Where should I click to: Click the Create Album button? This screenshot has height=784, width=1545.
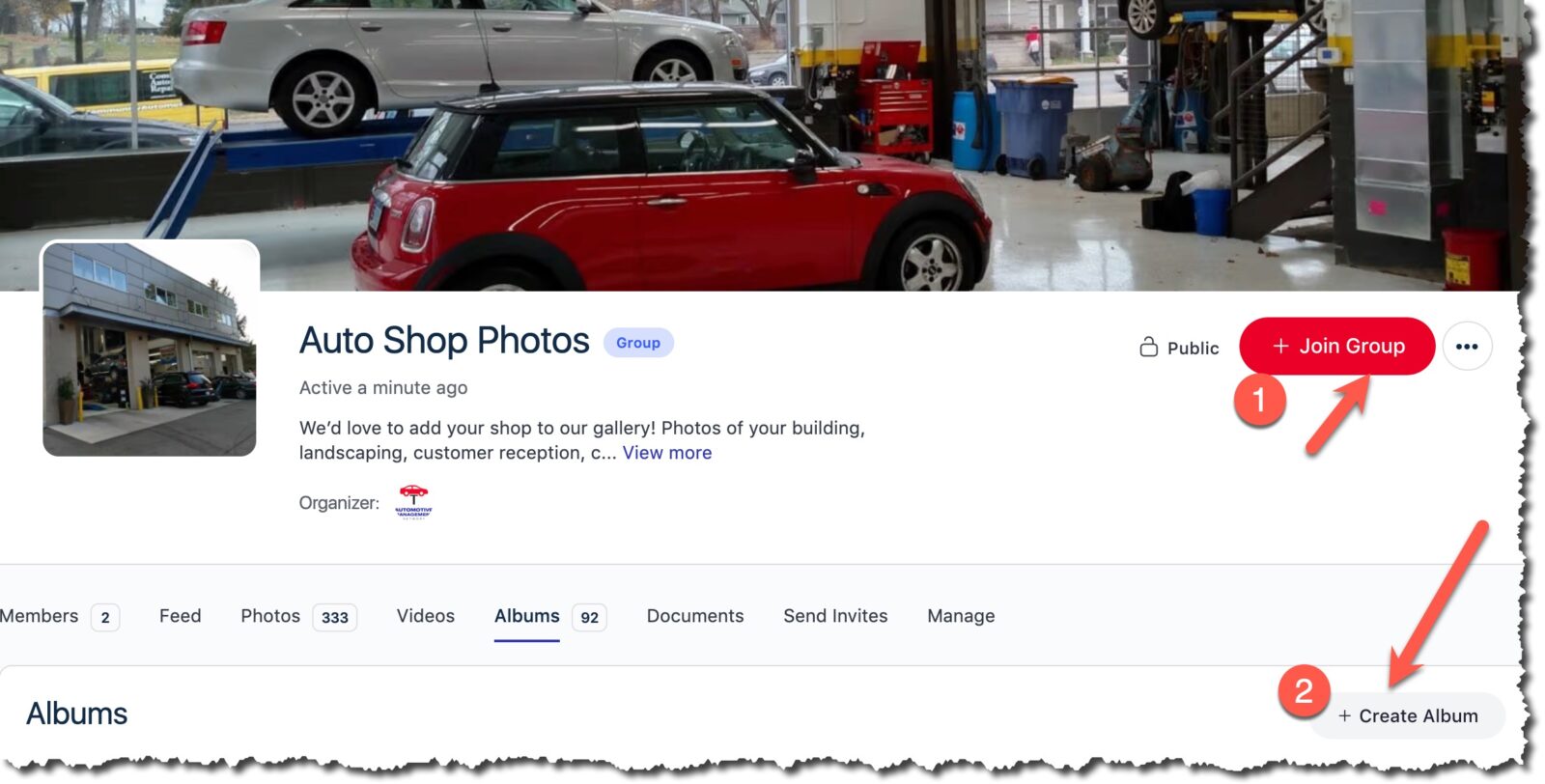[1408, 715]
